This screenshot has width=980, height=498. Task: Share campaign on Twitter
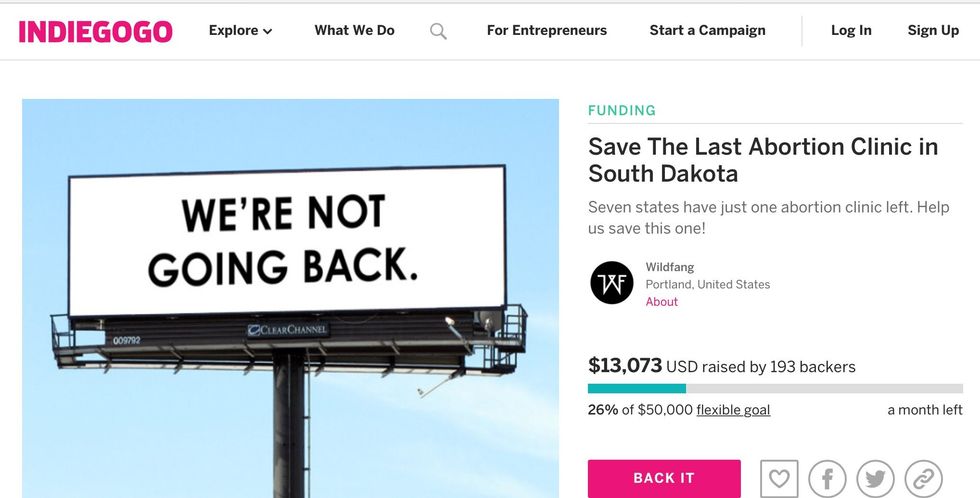point(875,478)
